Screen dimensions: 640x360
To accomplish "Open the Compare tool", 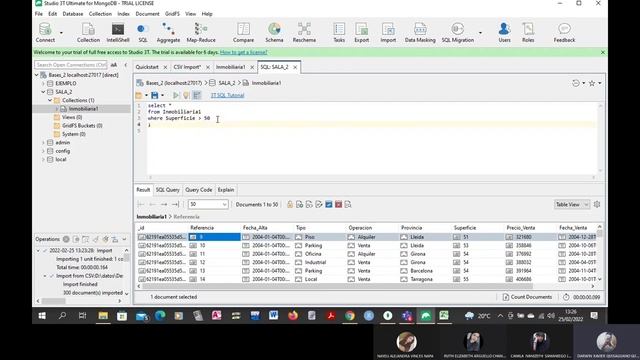I will 243,33.
